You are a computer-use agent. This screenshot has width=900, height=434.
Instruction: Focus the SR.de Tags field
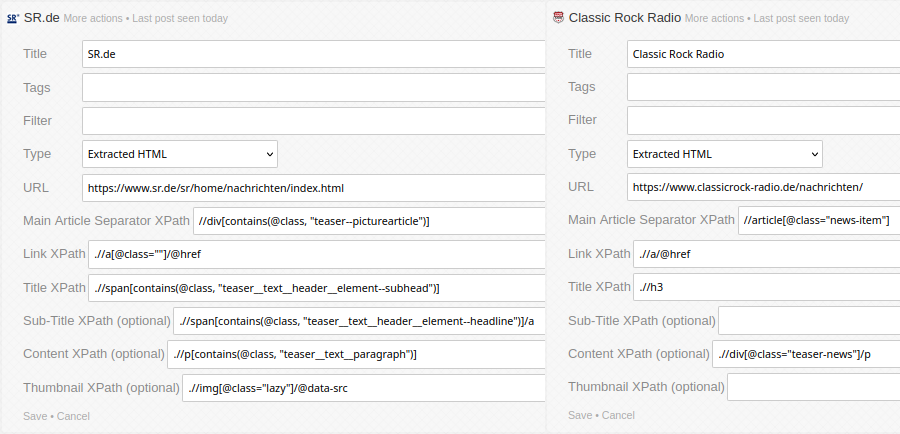pyautogui.click(x=313, y=87)
